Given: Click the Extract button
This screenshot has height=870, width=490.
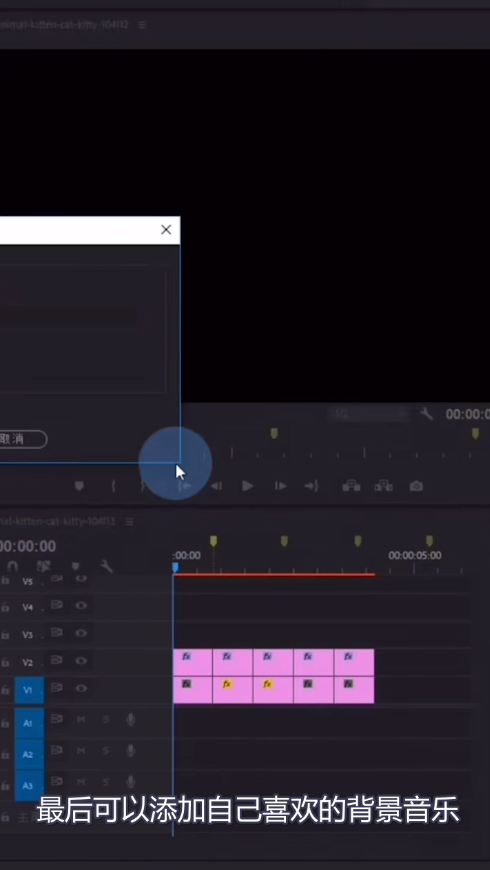Looking at the screenshot, I should (x=383, y=486).
